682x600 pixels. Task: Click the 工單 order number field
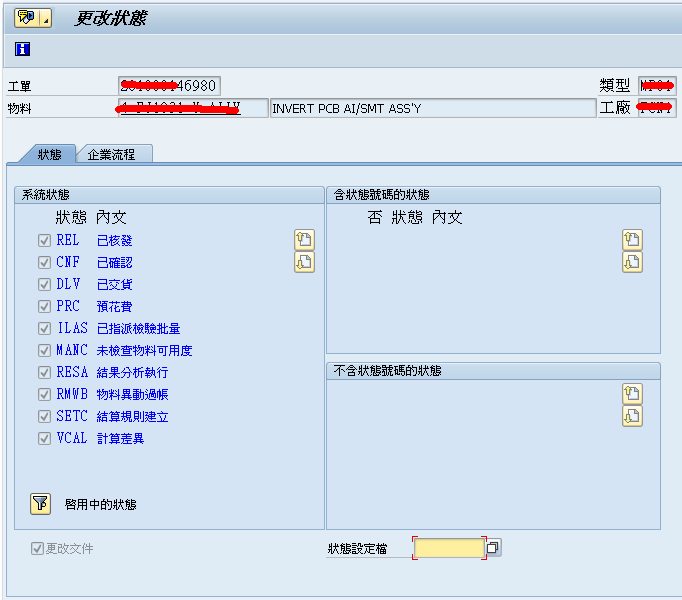[169, 86]
